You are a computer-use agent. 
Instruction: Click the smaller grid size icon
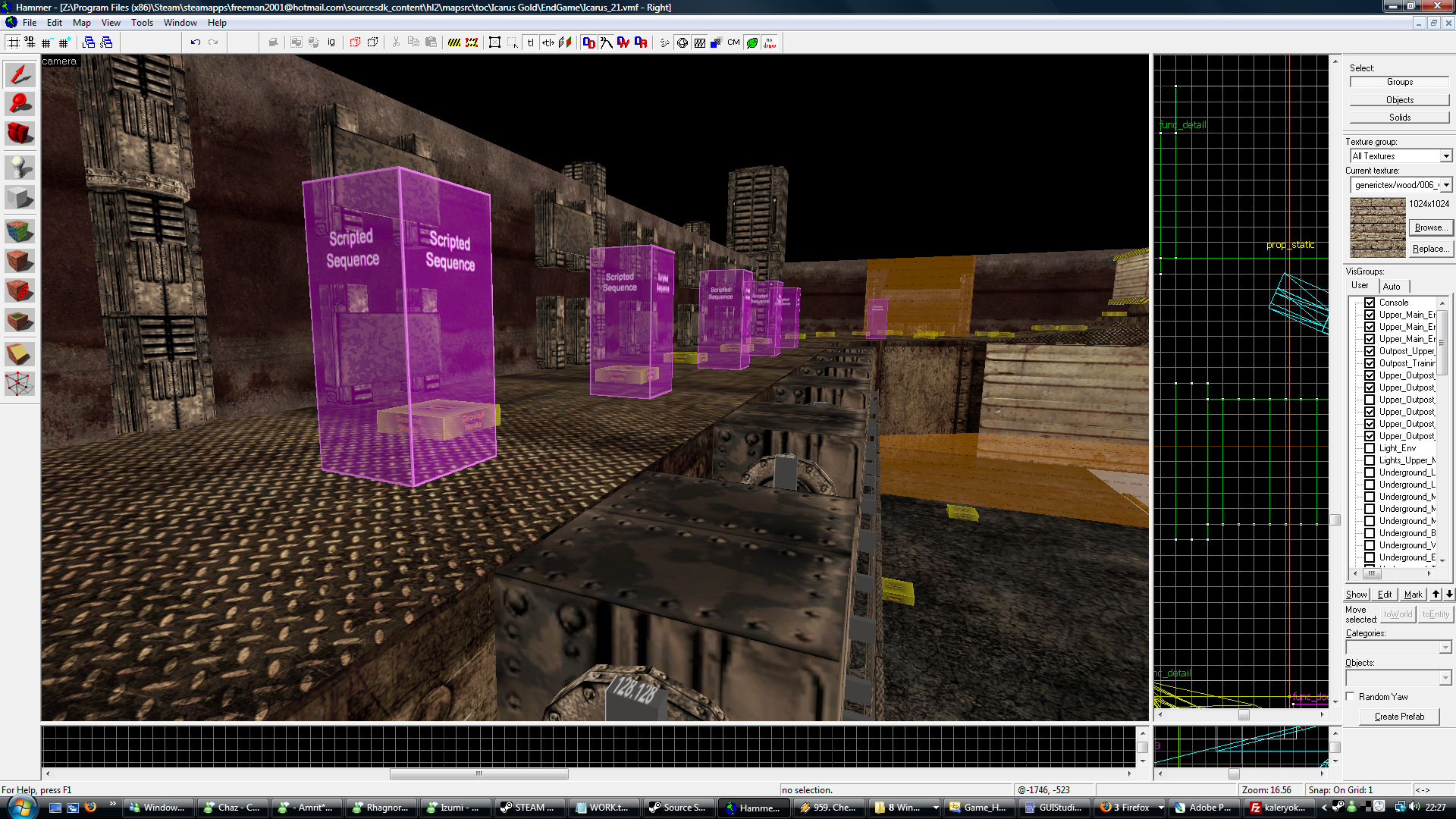(x=46, y=42)
